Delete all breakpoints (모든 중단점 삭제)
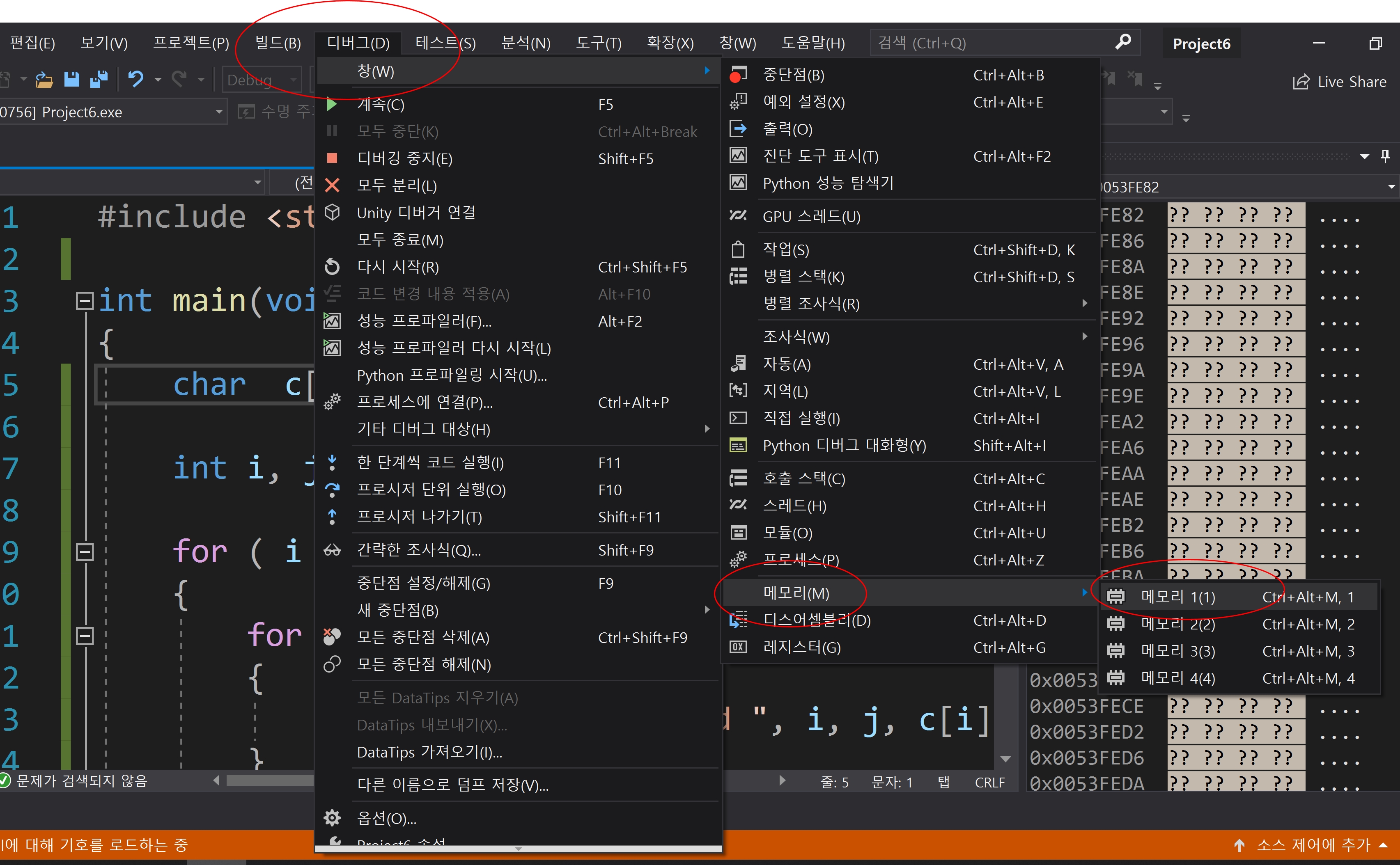Screen dimensions: 1400x865 click(x=518, y=637)
